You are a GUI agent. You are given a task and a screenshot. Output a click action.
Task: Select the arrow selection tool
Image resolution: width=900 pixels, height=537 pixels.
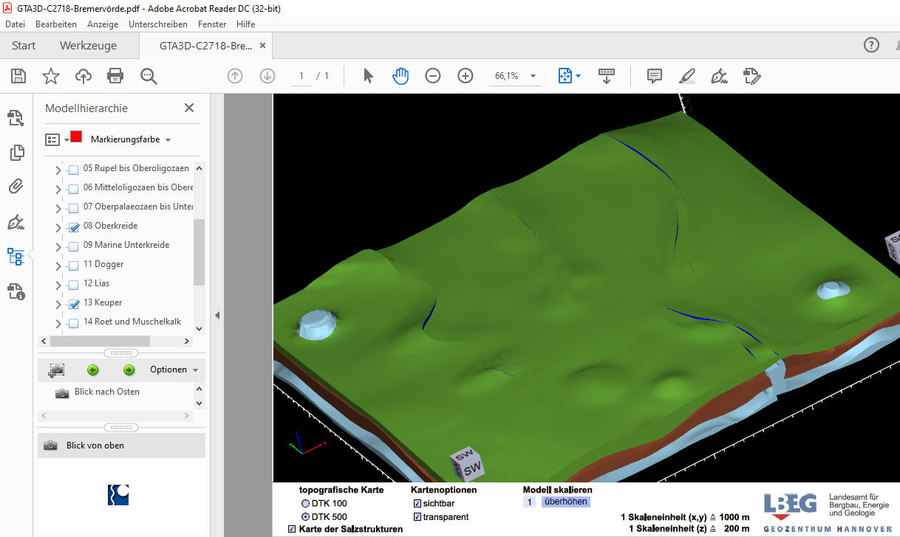(368, 76)
